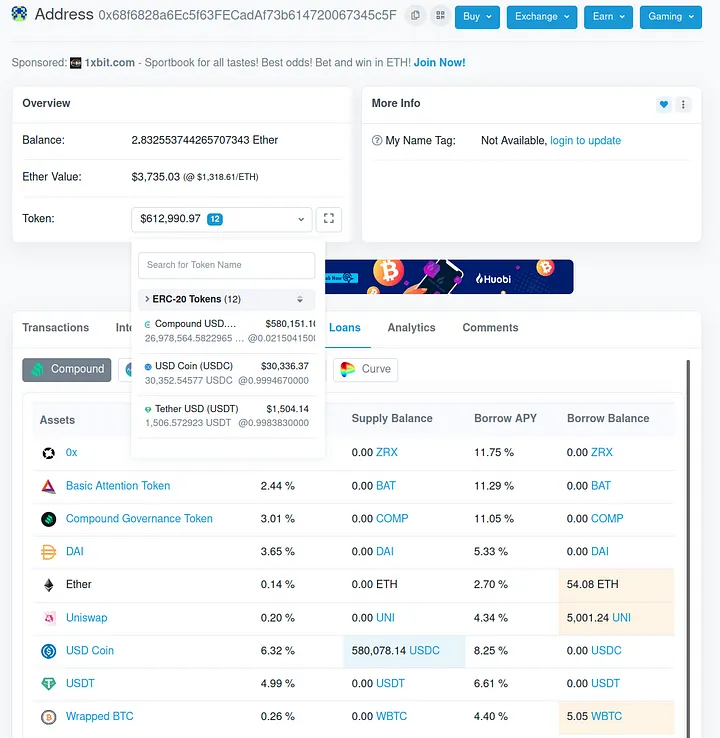
Task: Sort ERC-20 tokens using the sort arrows
Action: click(300, 299)
